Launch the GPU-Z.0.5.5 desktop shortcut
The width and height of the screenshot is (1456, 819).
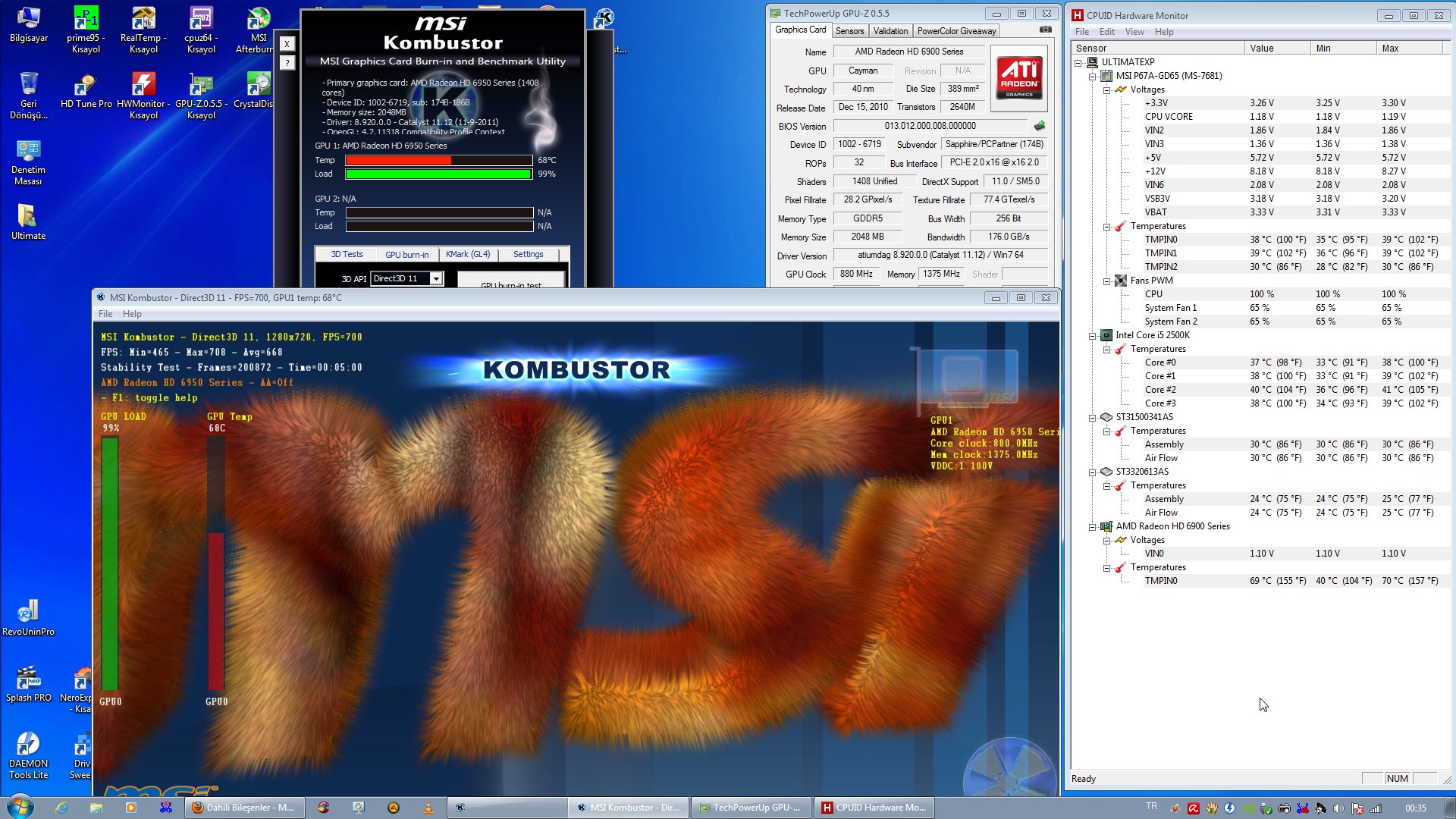[201, 95]
